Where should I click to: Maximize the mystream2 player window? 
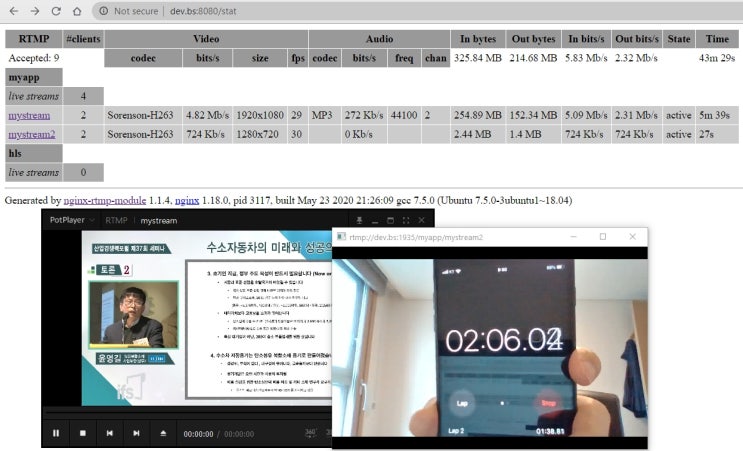[603, 236]
